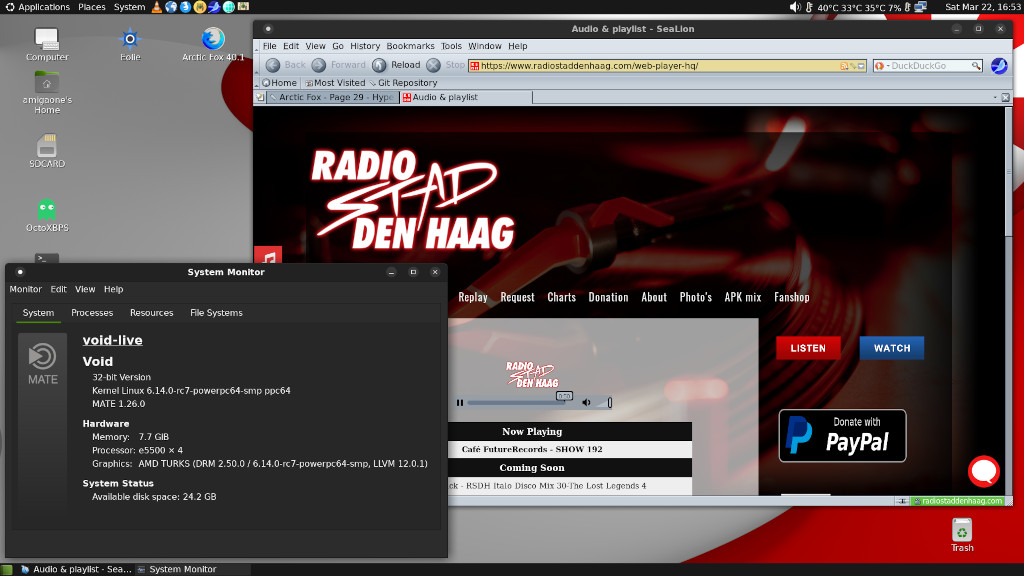This screenshot has width=1024, height=576.
Task: Switch to the Processes tab
Action: (92, 313)
